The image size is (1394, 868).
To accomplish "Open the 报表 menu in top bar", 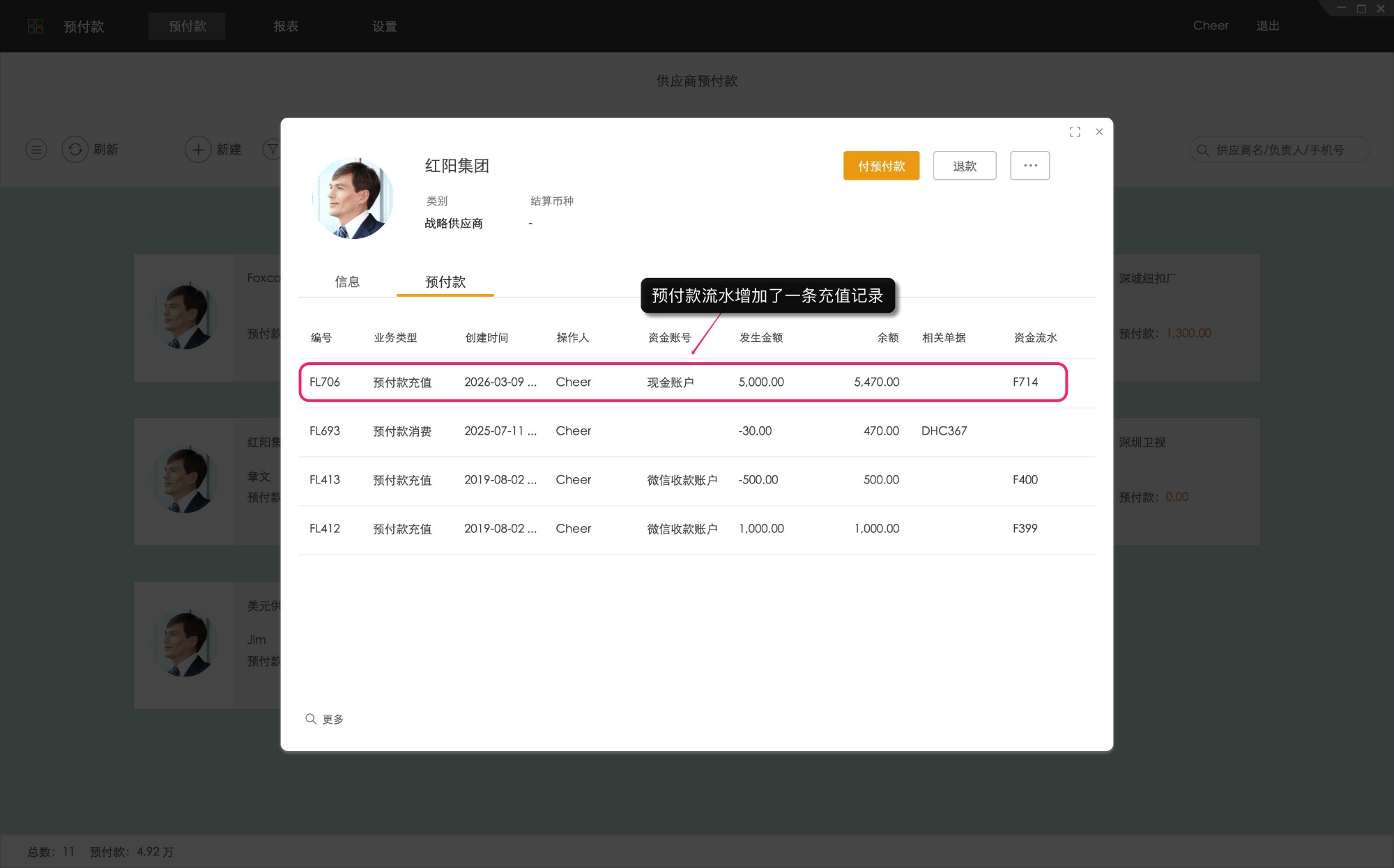I will pos(286,26).
